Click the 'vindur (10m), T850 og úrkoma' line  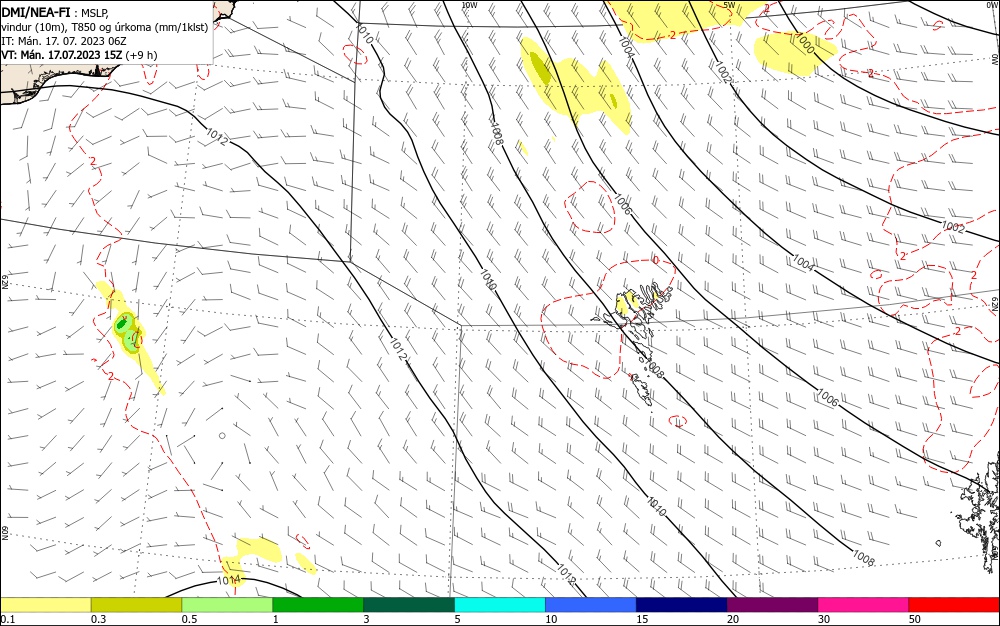point(105,27)
